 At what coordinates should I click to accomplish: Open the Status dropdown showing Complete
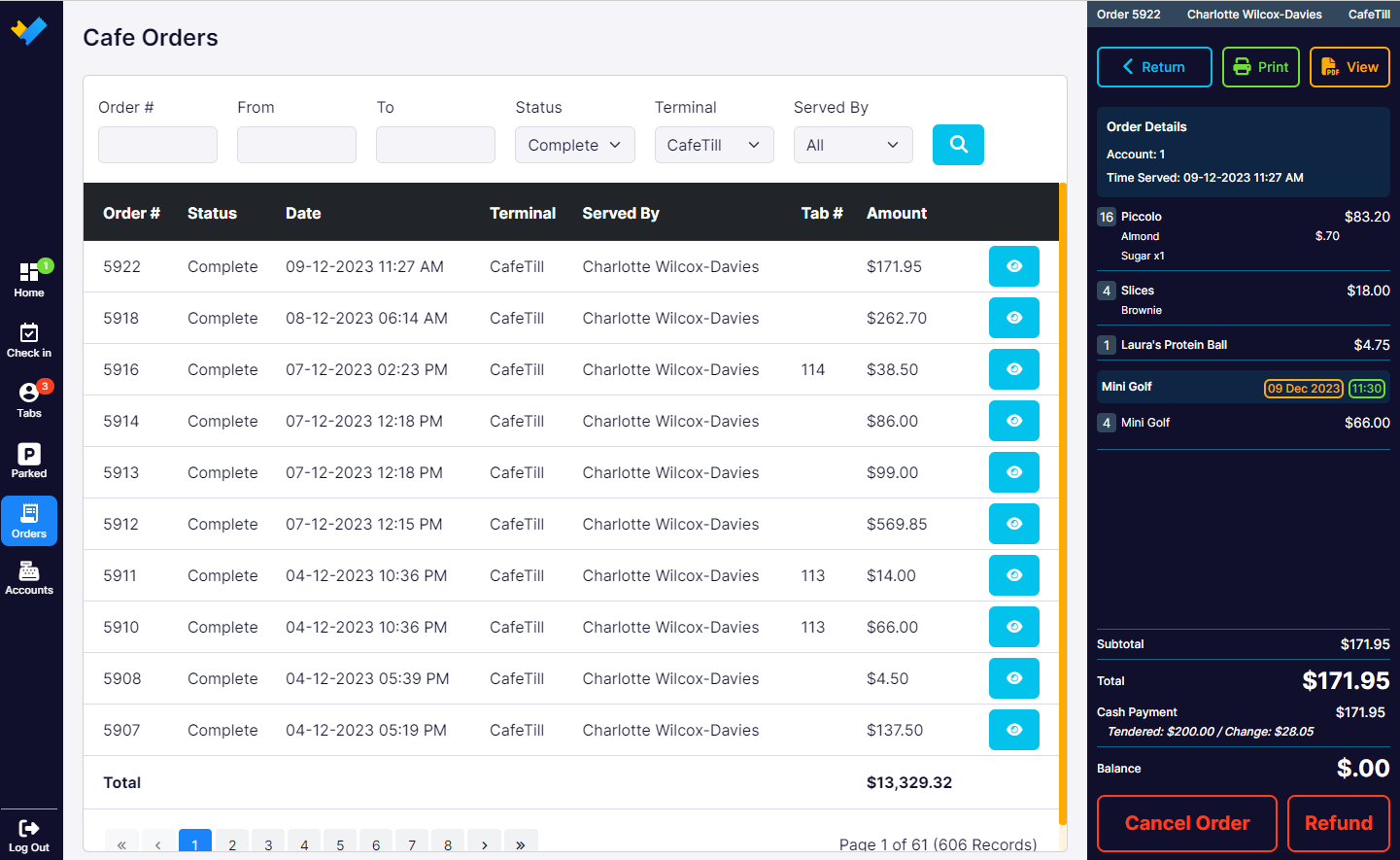click(x=575, y=145)
